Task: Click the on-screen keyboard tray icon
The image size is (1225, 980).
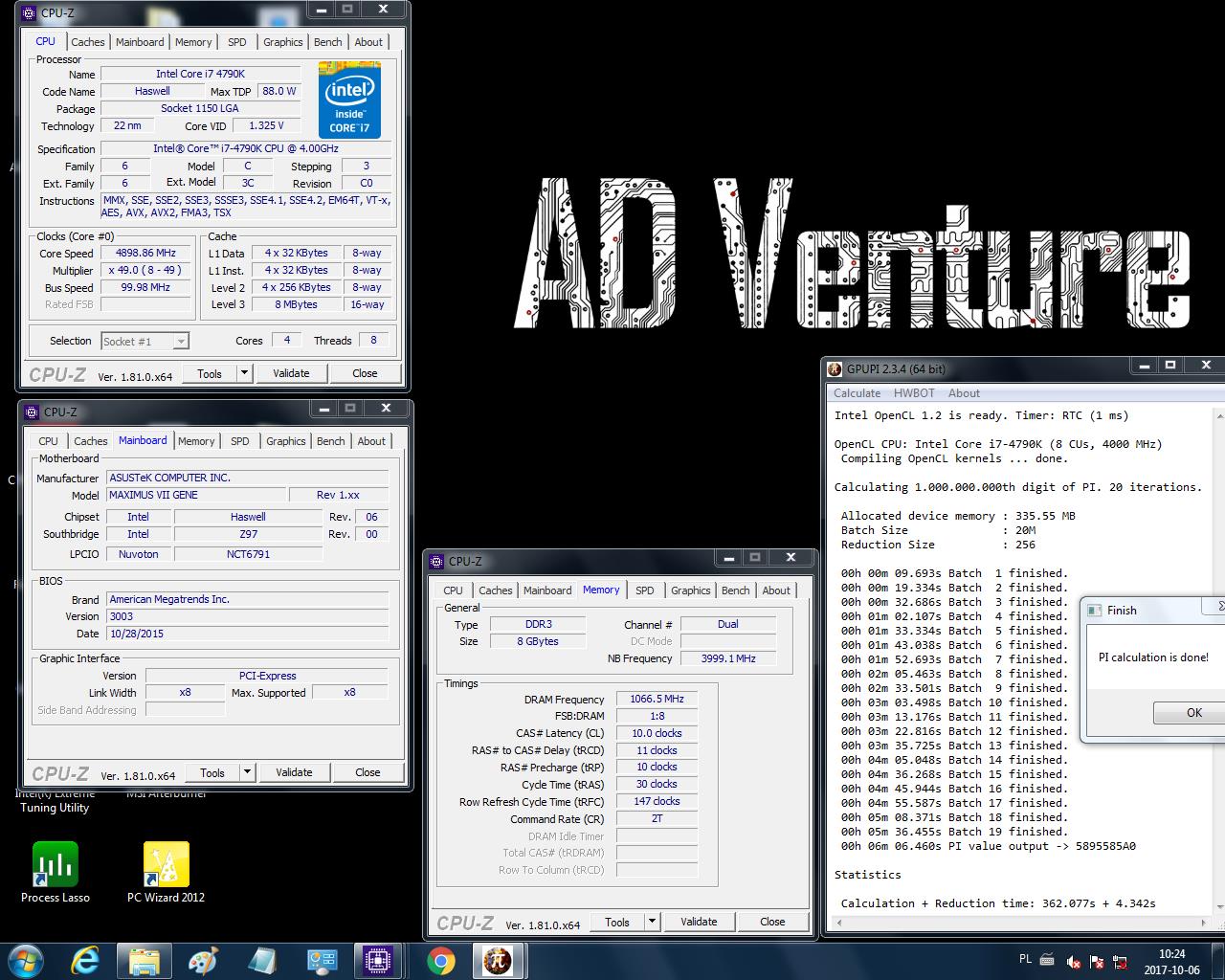Action: coord(1047,960)
